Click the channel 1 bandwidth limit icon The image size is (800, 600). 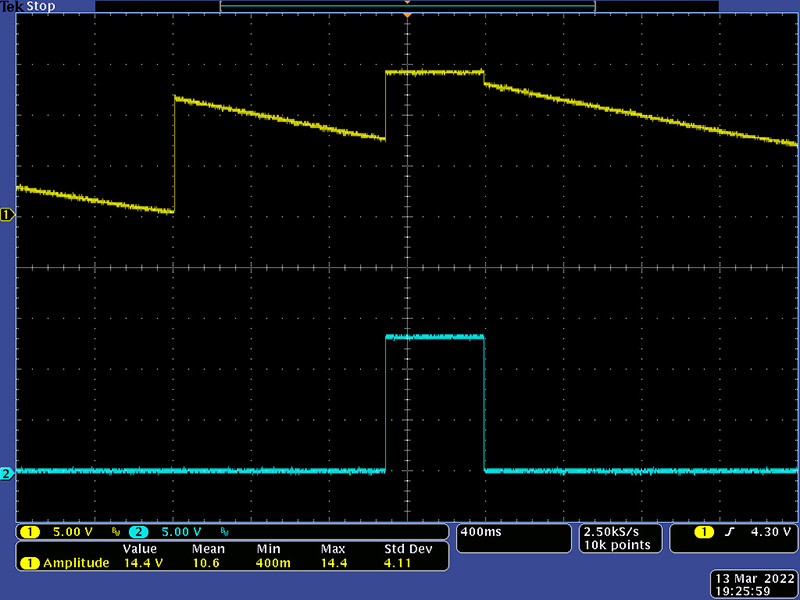(x=115, y=532)
